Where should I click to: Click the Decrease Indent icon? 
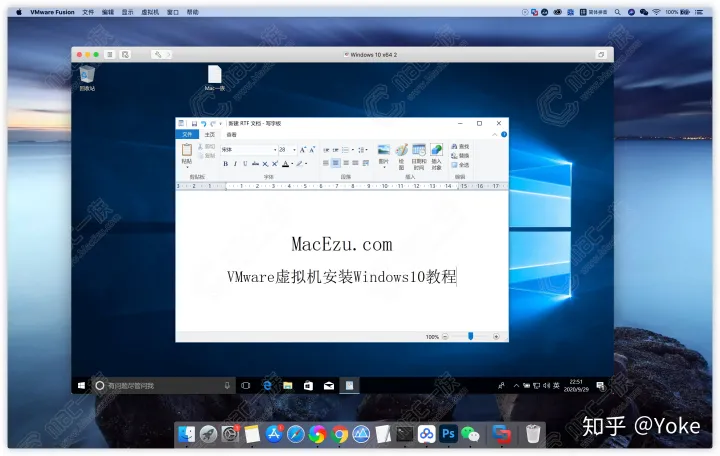click(x=326, y=150)
